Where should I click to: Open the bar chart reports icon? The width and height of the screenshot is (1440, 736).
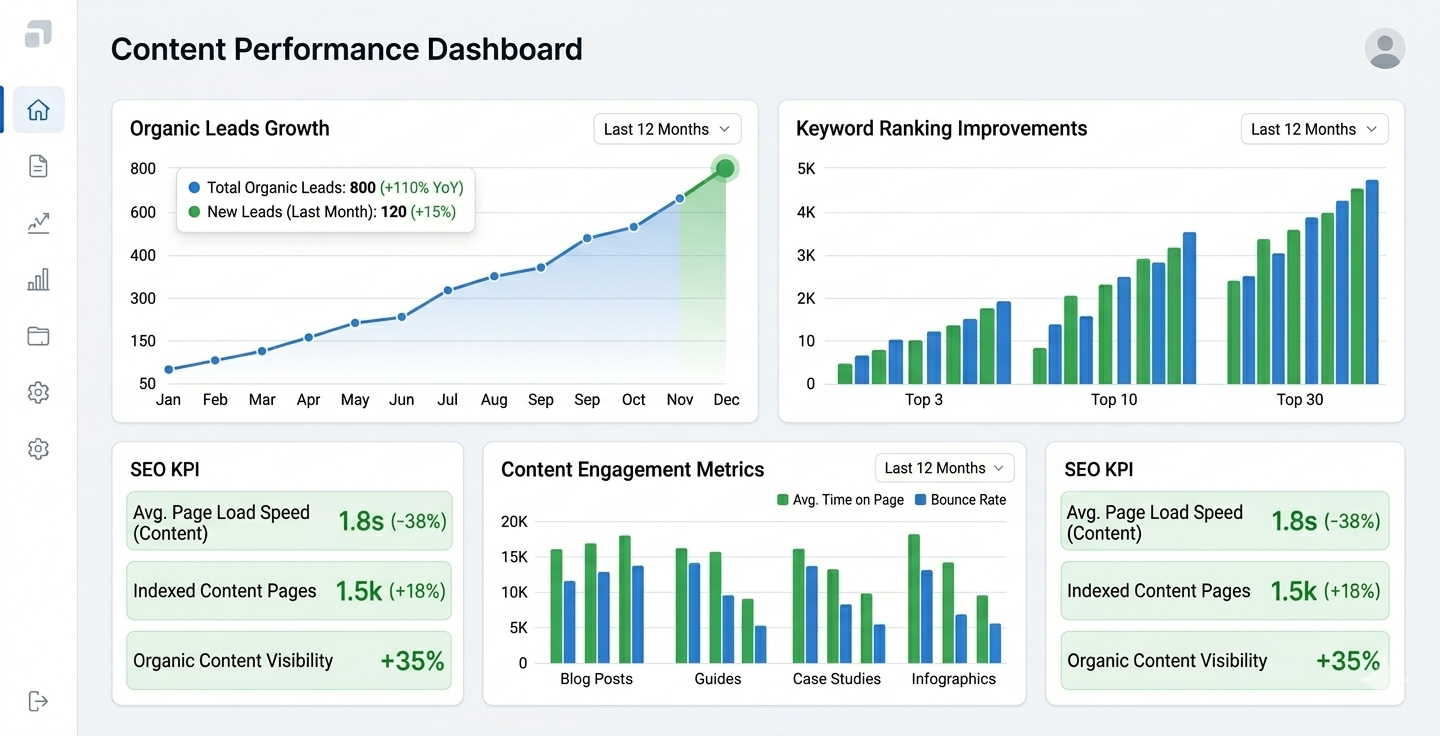38,280
